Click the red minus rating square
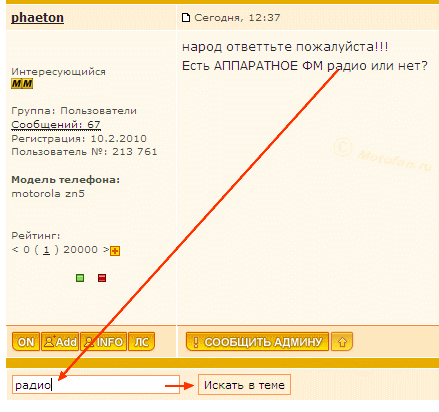The width and height of the screenshot is (439, 412). pos(102,278)
